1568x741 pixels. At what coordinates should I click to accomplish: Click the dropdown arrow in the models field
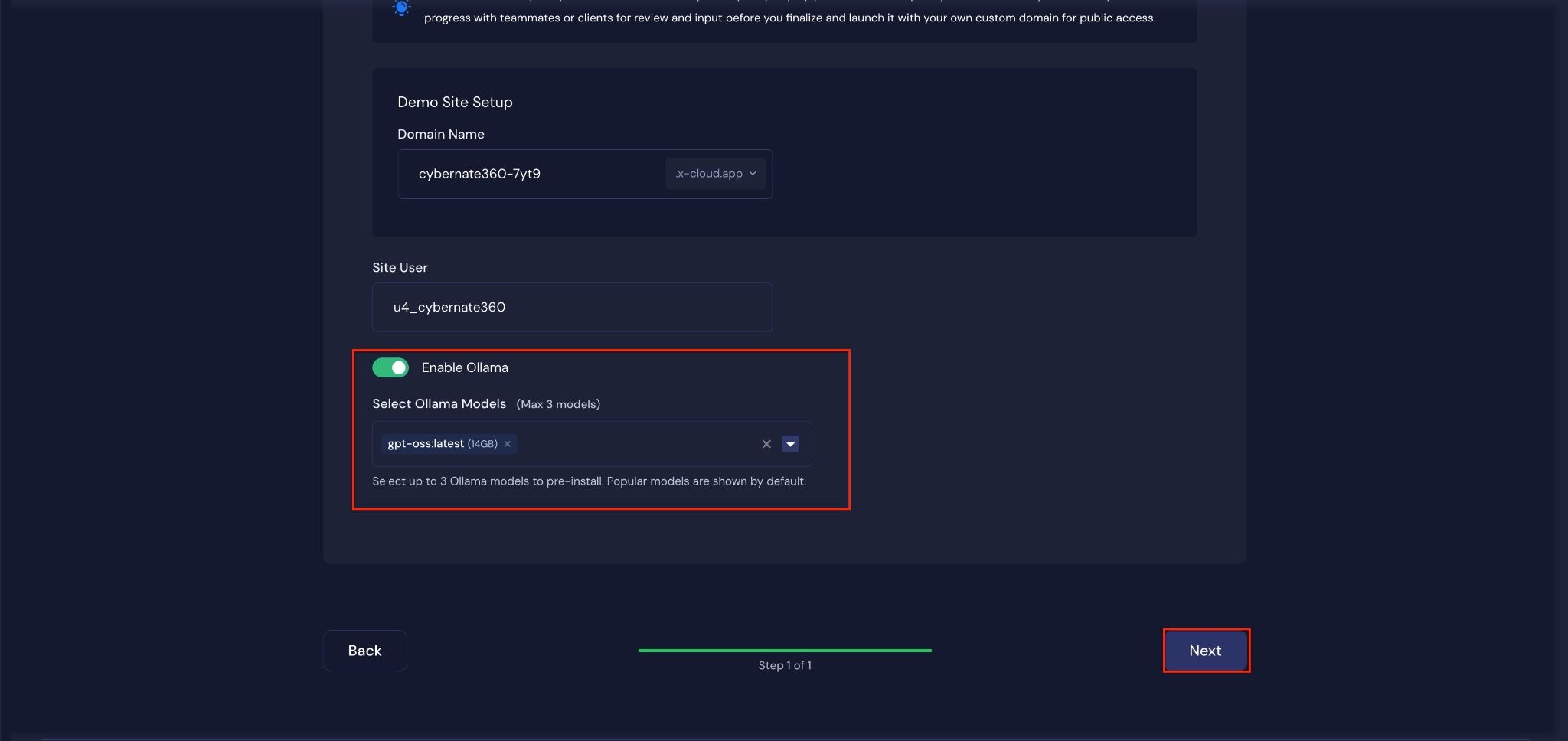pyautogui.click(x=790, y=444)
